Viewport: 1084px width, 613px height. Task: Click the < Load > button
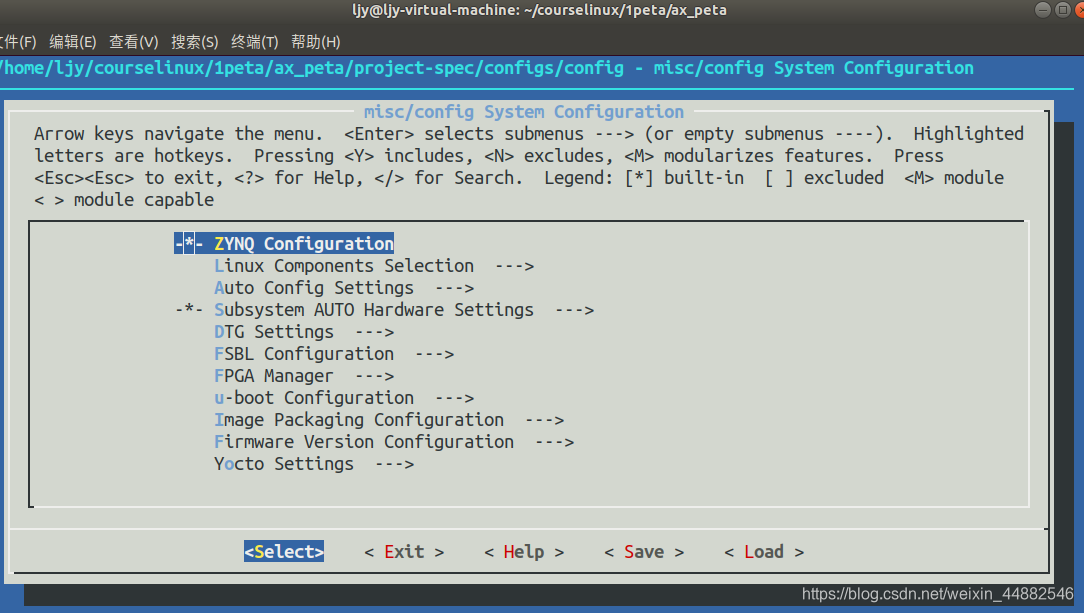763,551
